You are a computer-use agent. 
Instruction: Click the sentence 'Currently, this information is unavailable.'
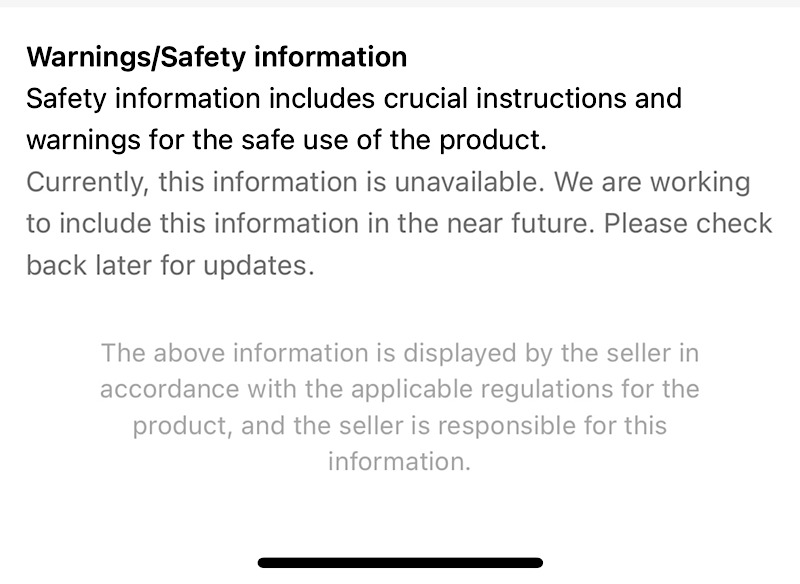[x=286, y=182]
